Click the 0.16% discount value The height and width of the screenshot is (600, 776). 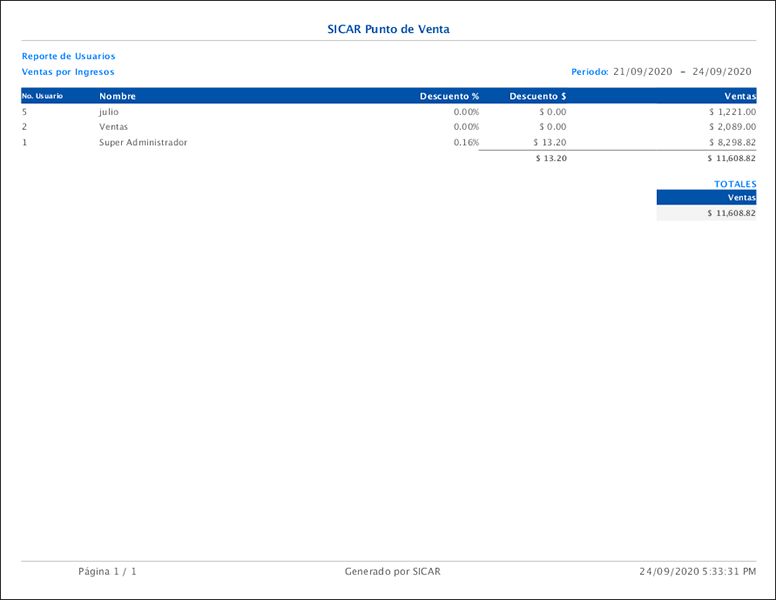[466, 142]
